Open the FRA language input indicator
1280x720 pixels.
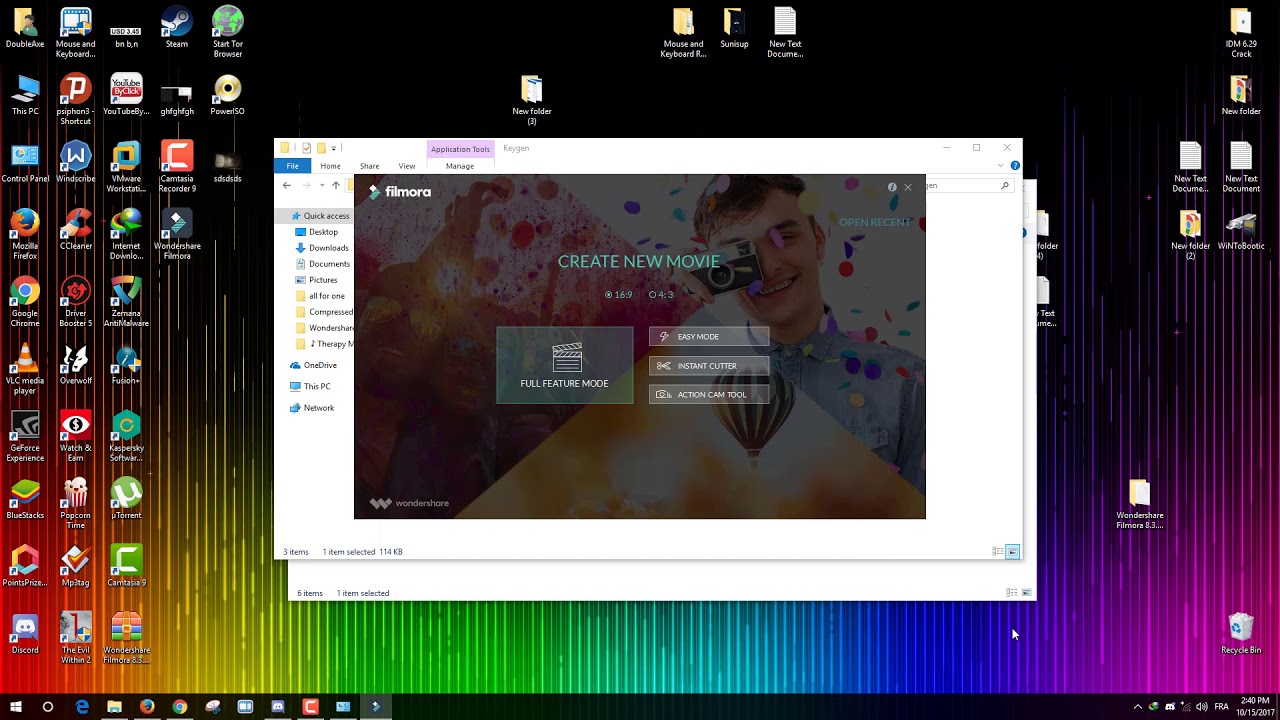(x=1221, y=706)
